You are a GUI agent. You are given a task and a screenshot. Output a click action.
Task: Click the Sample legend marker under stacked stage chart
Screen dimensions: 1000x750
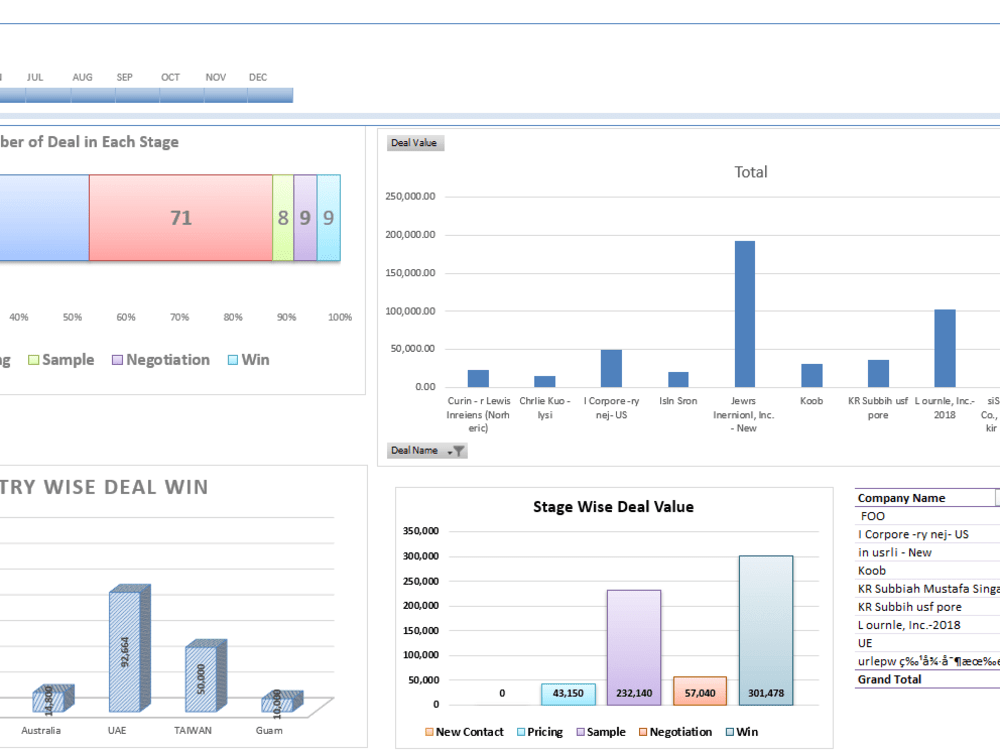click(x=33, y=359)
